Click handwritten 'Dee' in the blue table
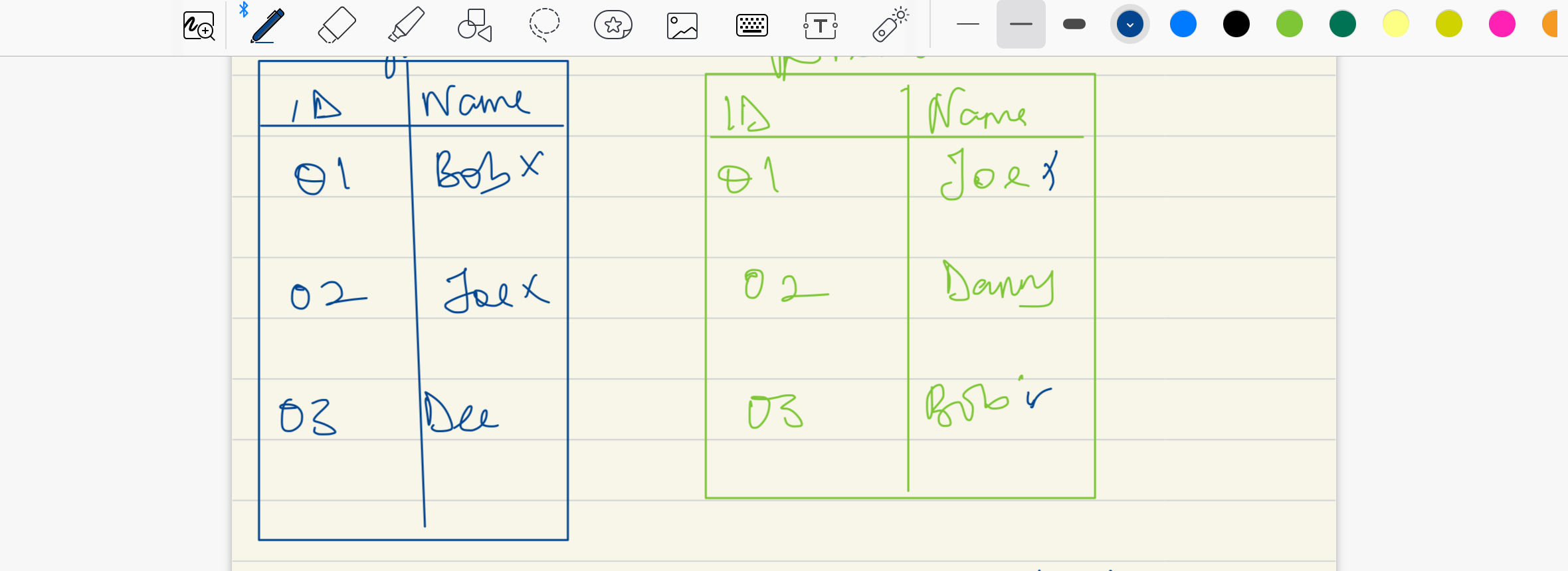This screenshot has width=1568, height=571. click(x=460, y=412)
